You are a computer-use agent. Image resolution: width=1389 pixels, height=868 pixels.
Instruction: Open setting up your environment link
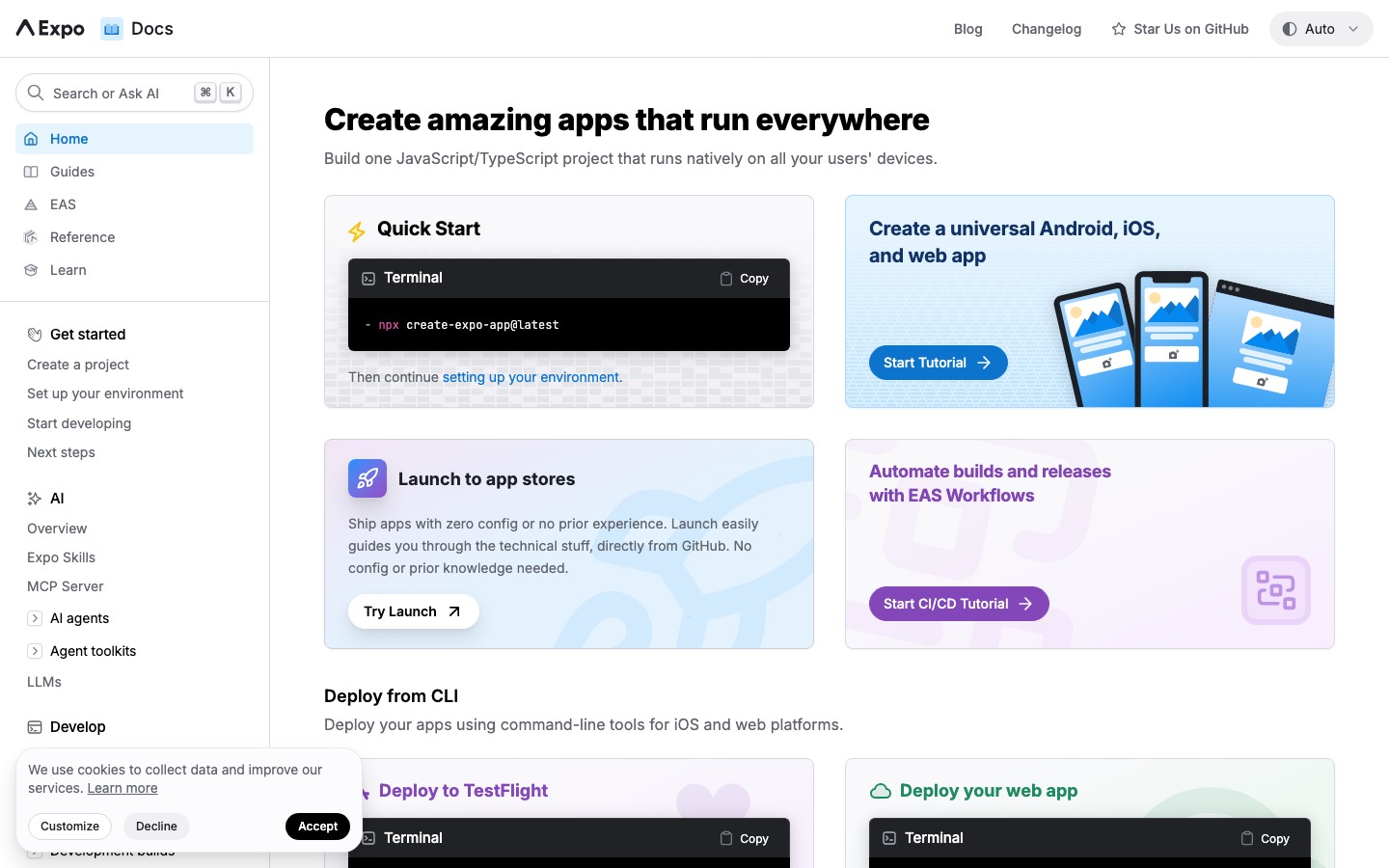pyautogui.click(x=532, y=377)
